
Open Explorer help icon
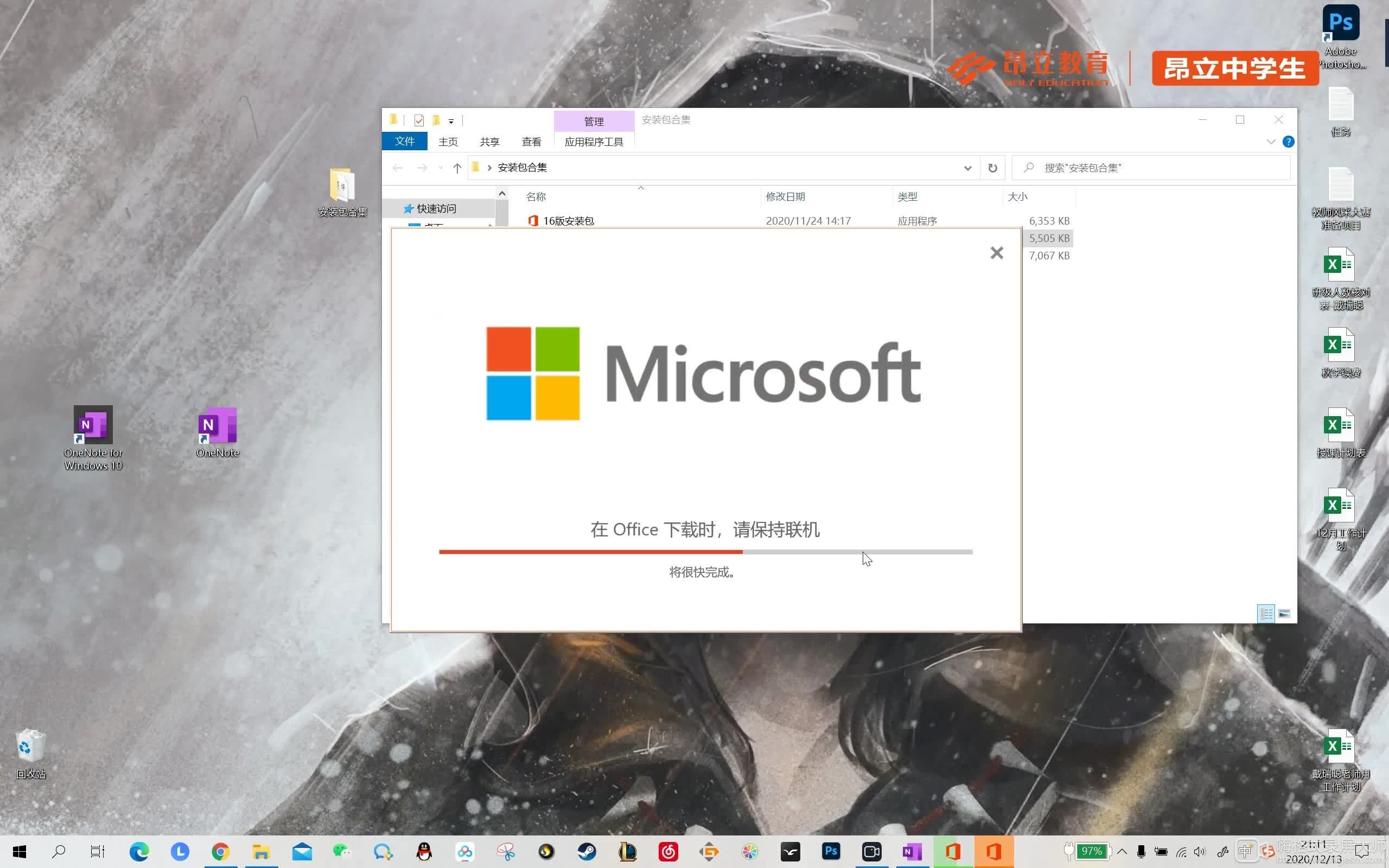[x=1288, y=141]
